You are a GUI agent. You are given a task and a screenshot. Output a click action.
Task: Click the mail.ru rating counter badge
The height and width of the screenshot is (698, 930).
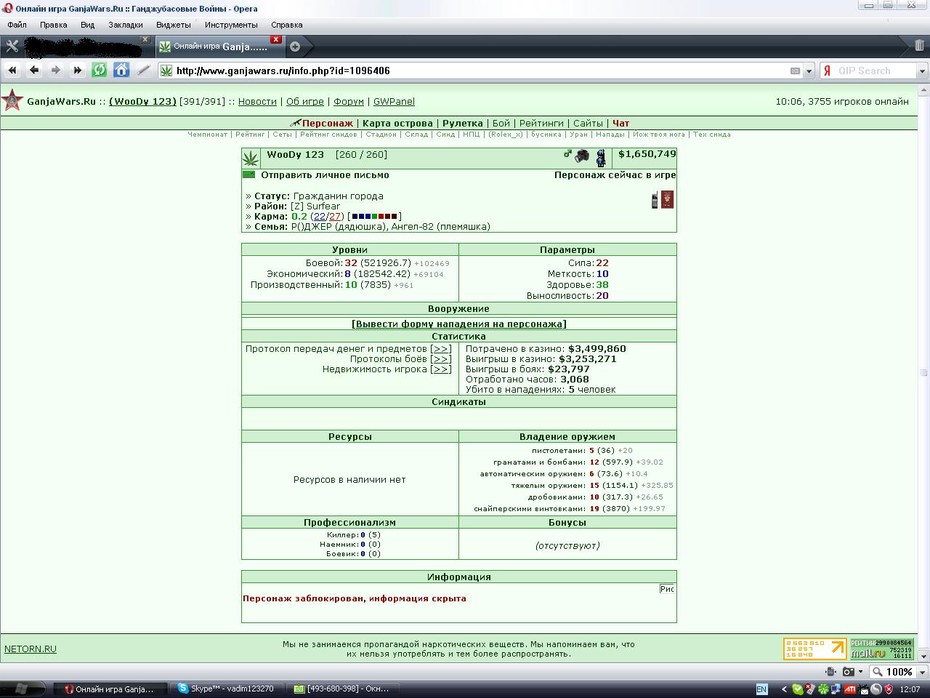pyautogui.click(x=882, y=649)
